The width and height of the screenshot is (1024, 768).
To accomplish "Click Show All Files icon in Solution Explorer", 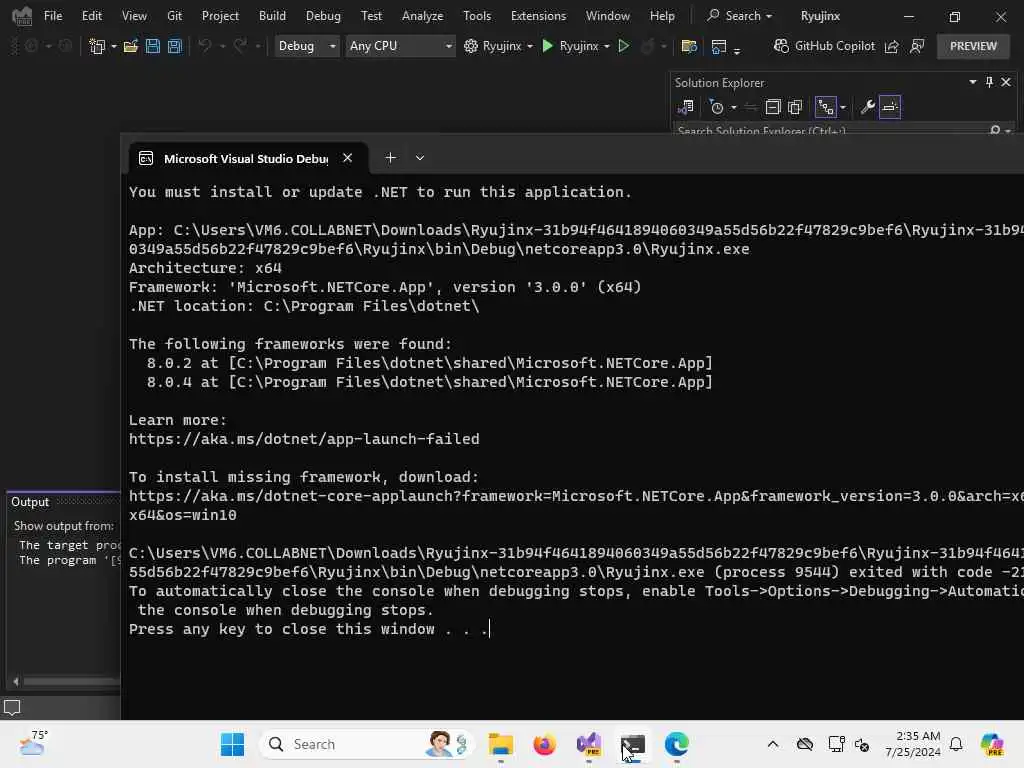I will [795, 107].
